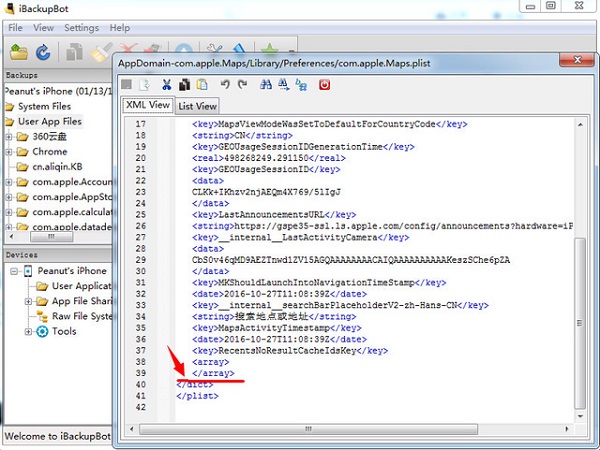This screenshot has height=450, width=600.
Task: Click data string CLKk+IKhzv2nj on line 23
Action: pyautogui.click(x=266, y=192)
